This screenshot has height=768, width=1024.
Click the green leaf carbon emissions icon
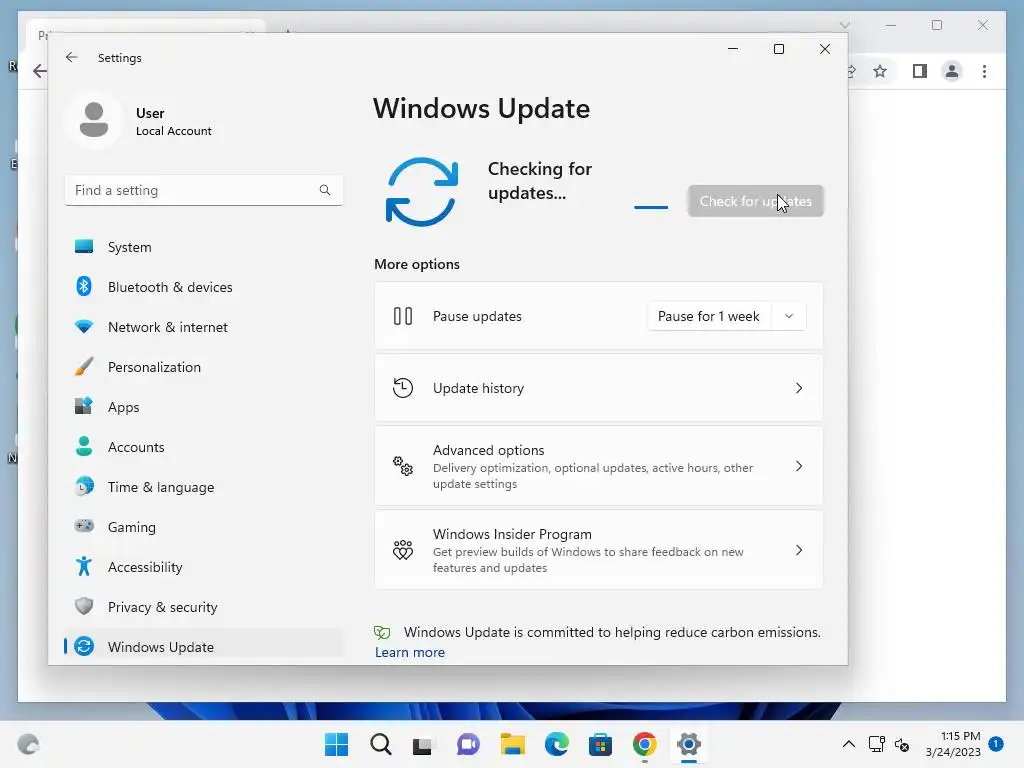point(382,632)
